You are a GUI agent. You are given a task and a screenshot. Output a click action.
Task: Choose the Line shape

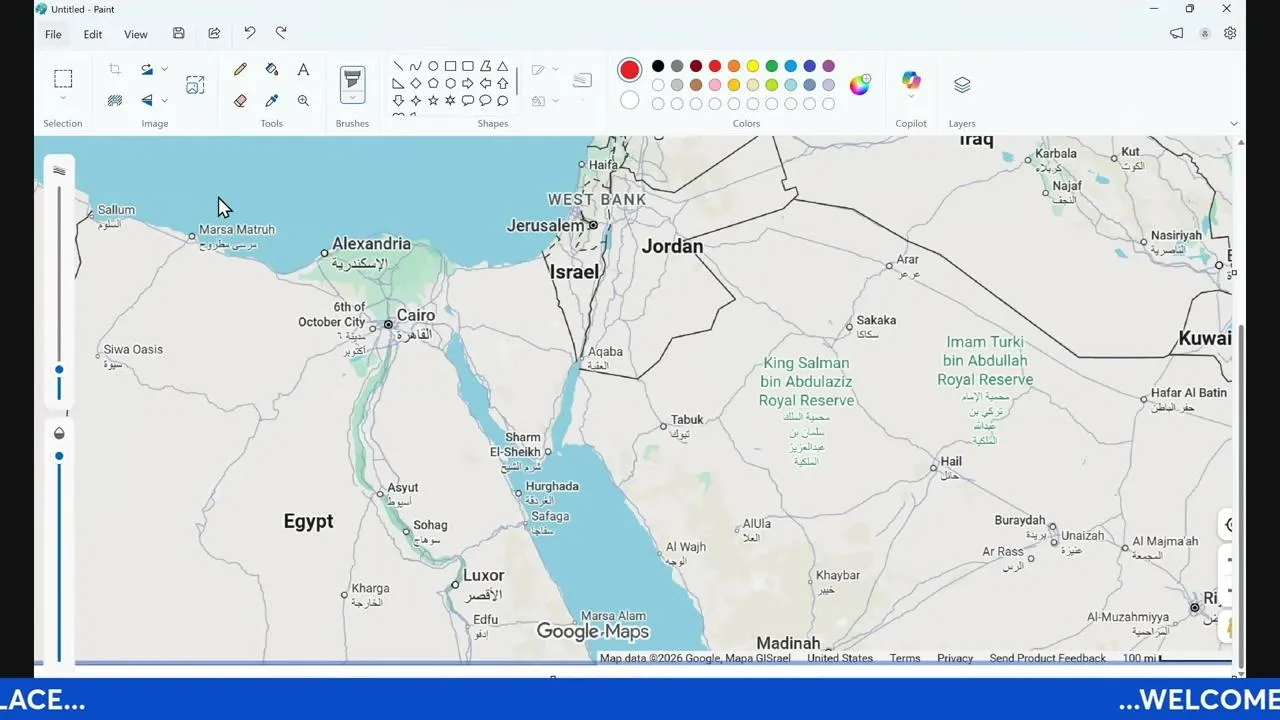point(398,67)
